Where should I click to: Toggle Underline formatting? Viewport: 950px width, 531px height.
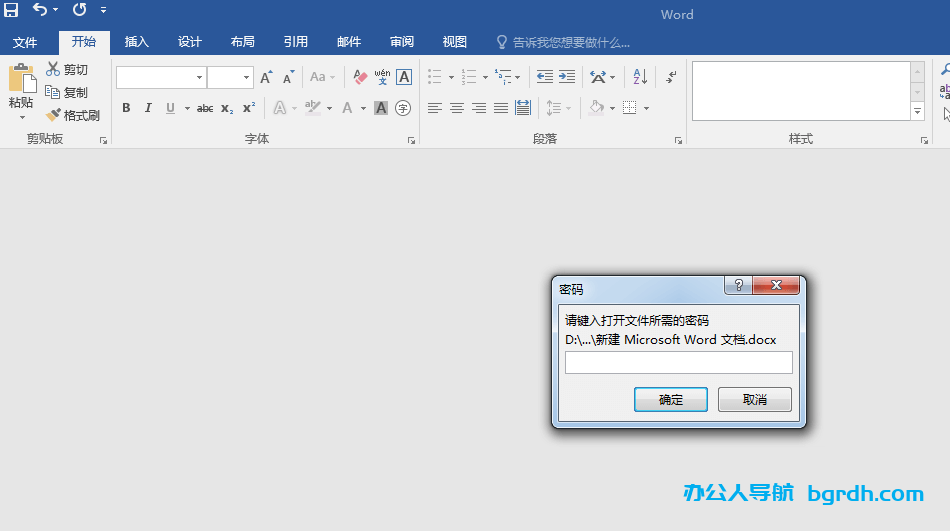(170, 108)
